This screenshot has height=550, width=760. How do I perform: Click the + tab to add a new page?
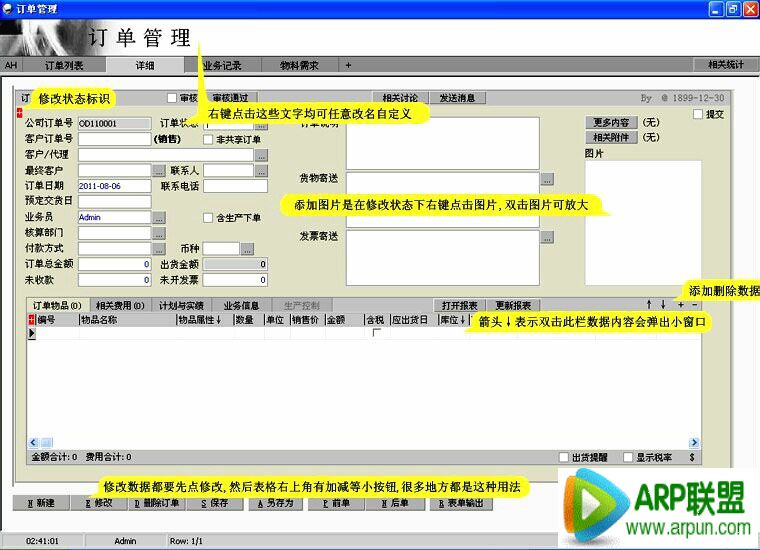click(348, 65)
